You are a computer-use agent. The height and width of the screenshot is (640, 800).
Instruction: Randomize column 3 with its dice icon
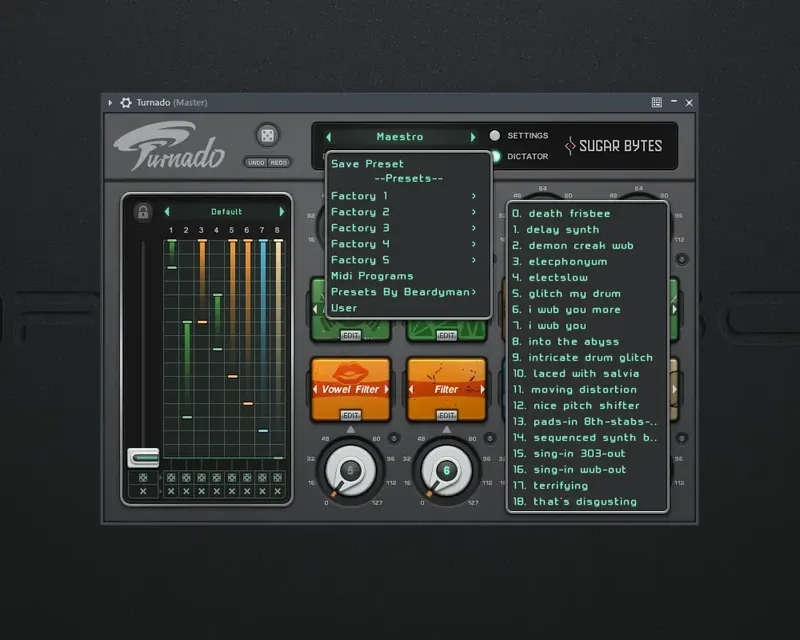pyautogui.click(x=202, y=478)
